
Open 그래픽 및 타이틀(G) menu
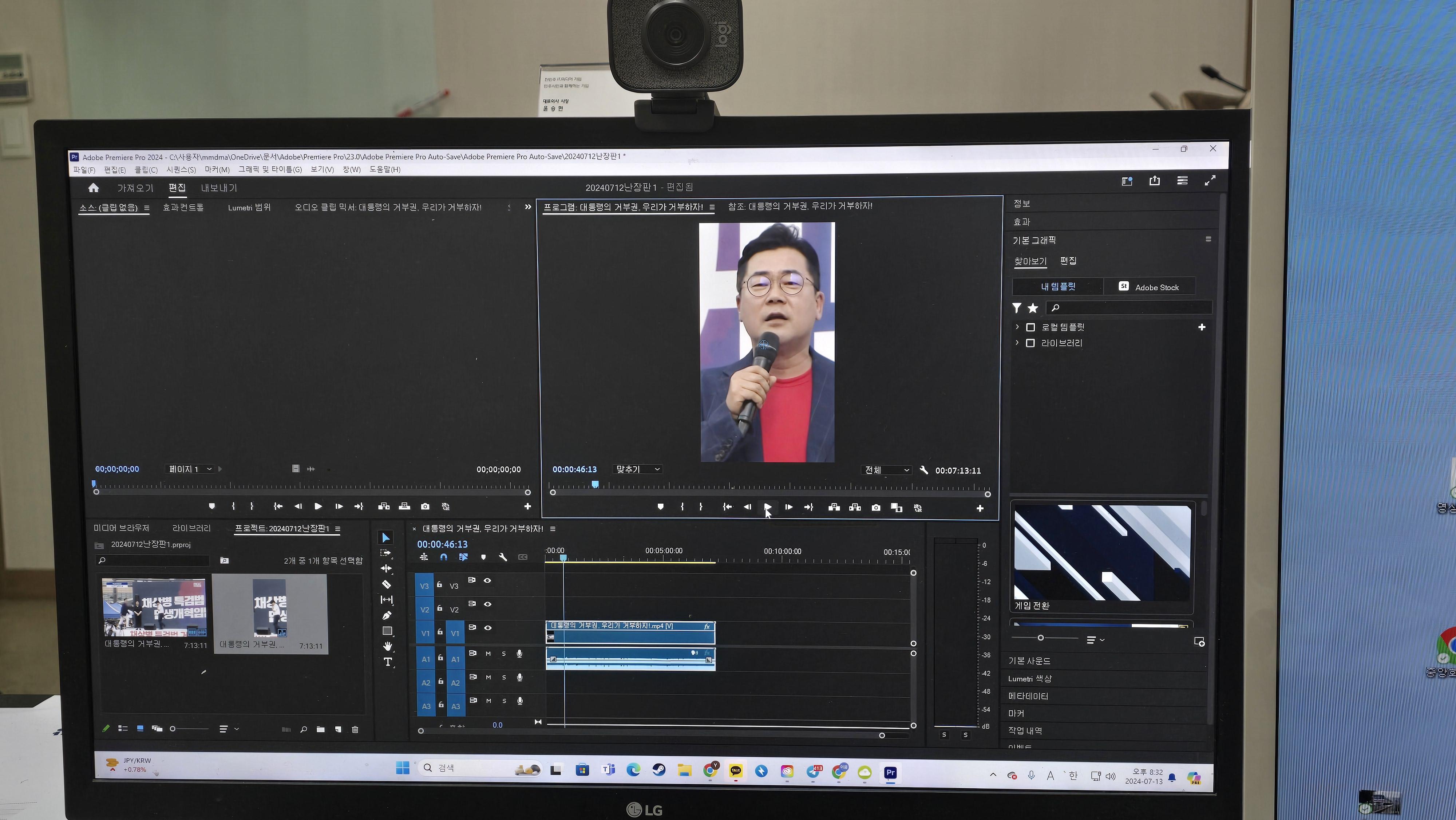click(x=270, y=169)
